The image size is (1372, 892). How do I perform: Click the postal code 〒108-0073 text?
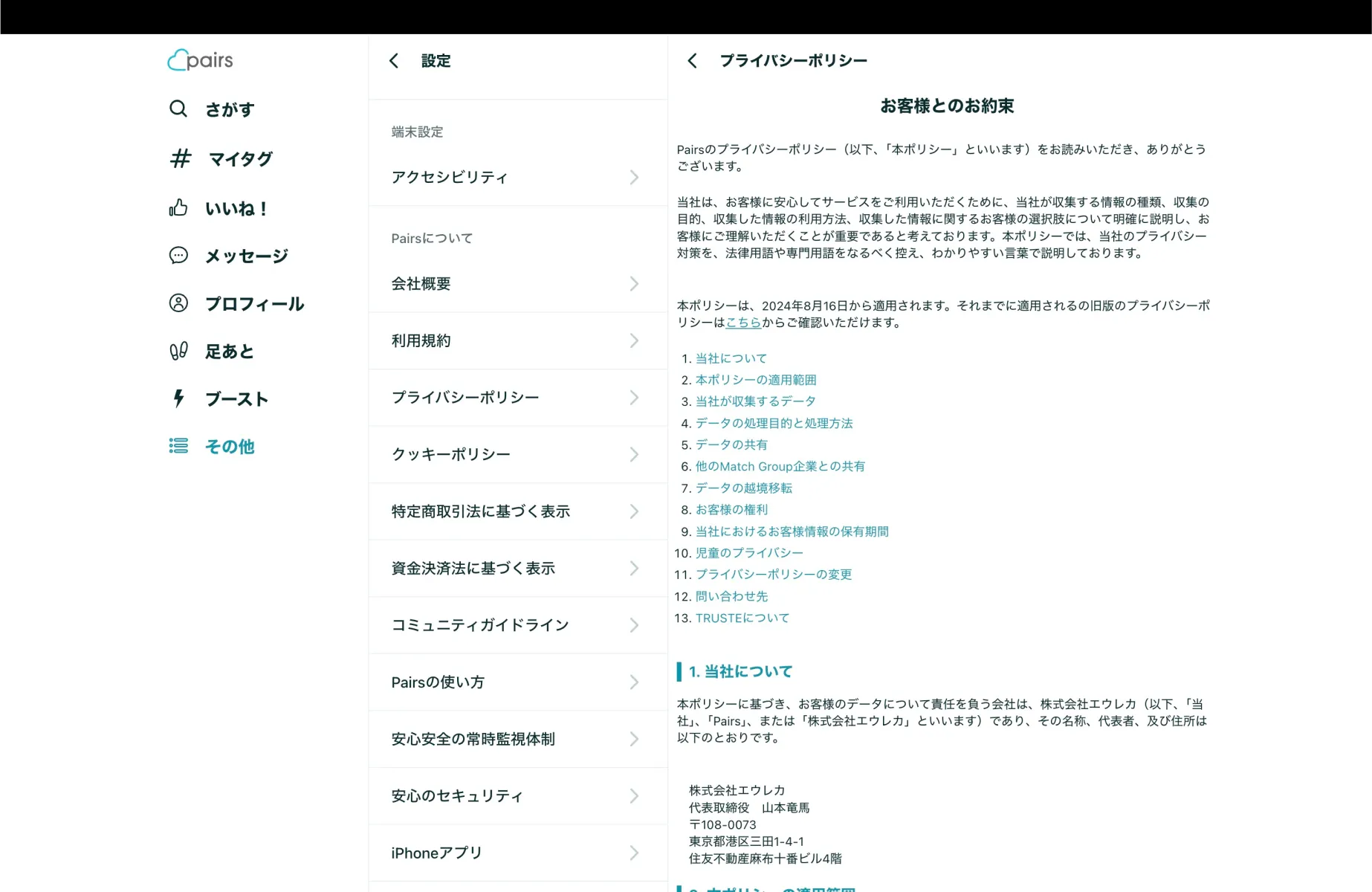click(722, 824)
